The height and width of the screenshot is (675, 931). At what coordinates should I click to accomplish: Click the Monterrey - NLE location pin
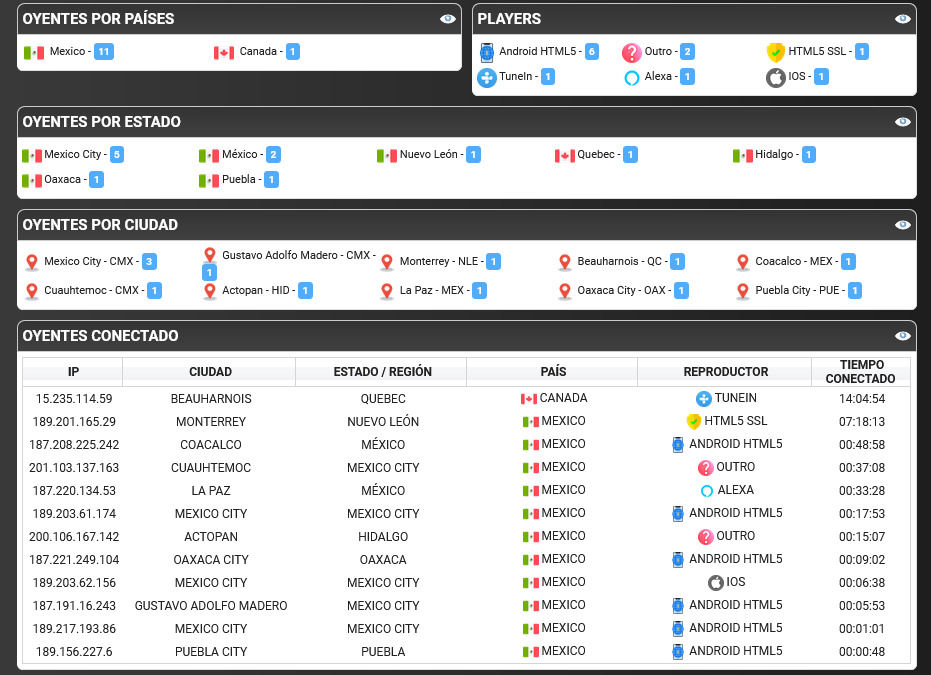point(387,262)
